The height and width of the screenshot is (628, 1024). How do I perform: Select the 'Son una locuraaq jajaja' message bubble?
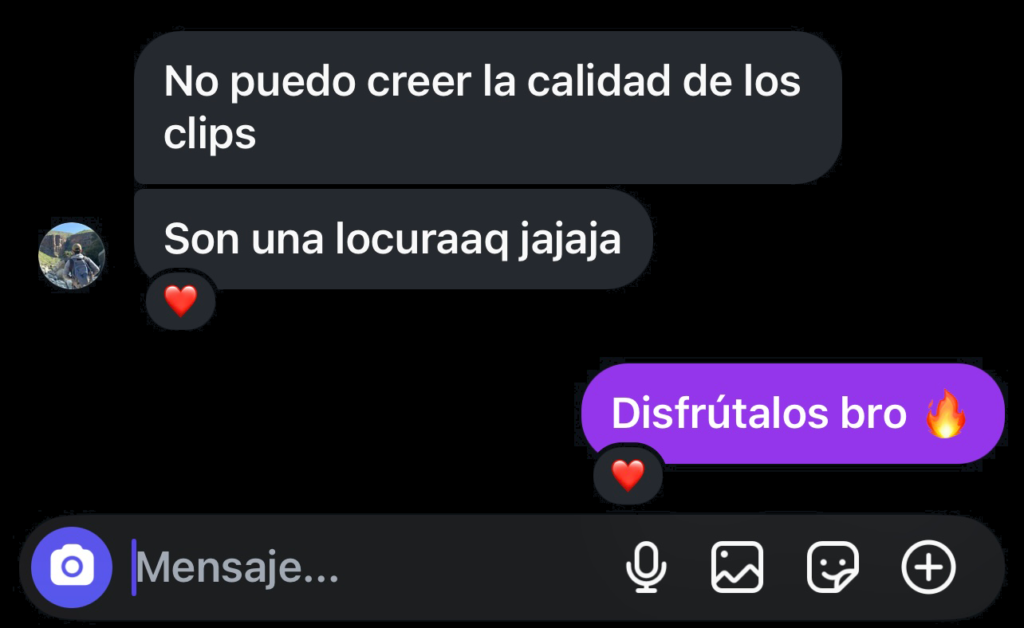coord(393,239)
